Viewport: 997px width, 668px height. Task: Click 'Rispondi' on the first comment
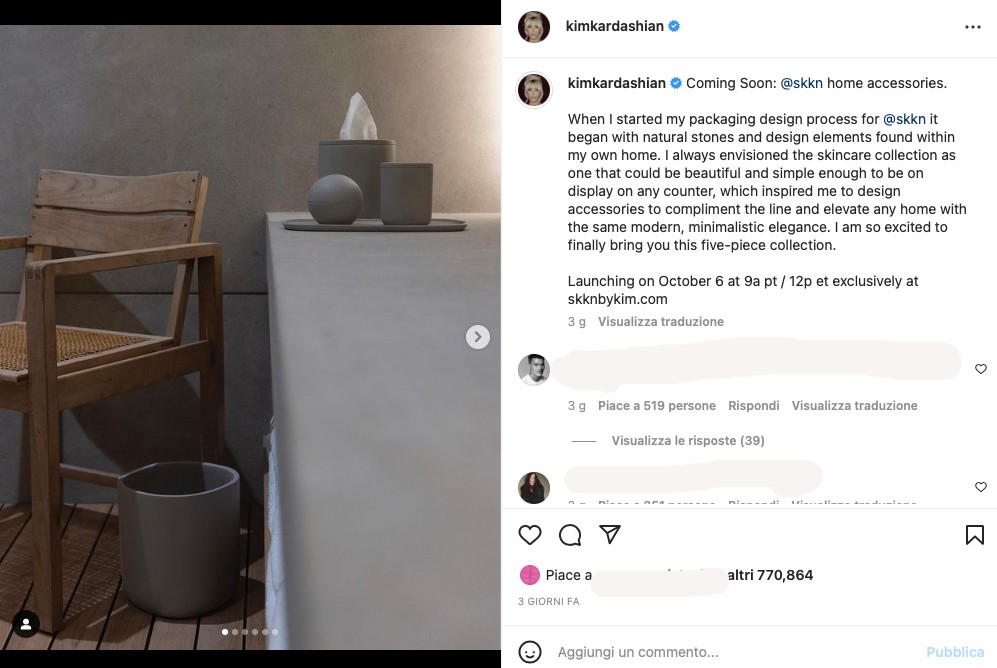coord(753,405)
